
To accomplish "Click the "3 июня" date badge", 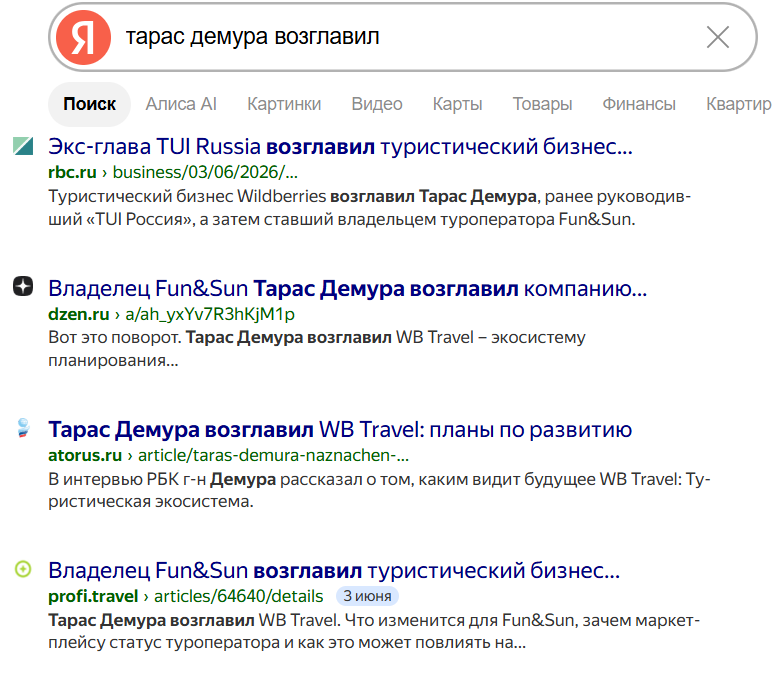I will 367,596.
